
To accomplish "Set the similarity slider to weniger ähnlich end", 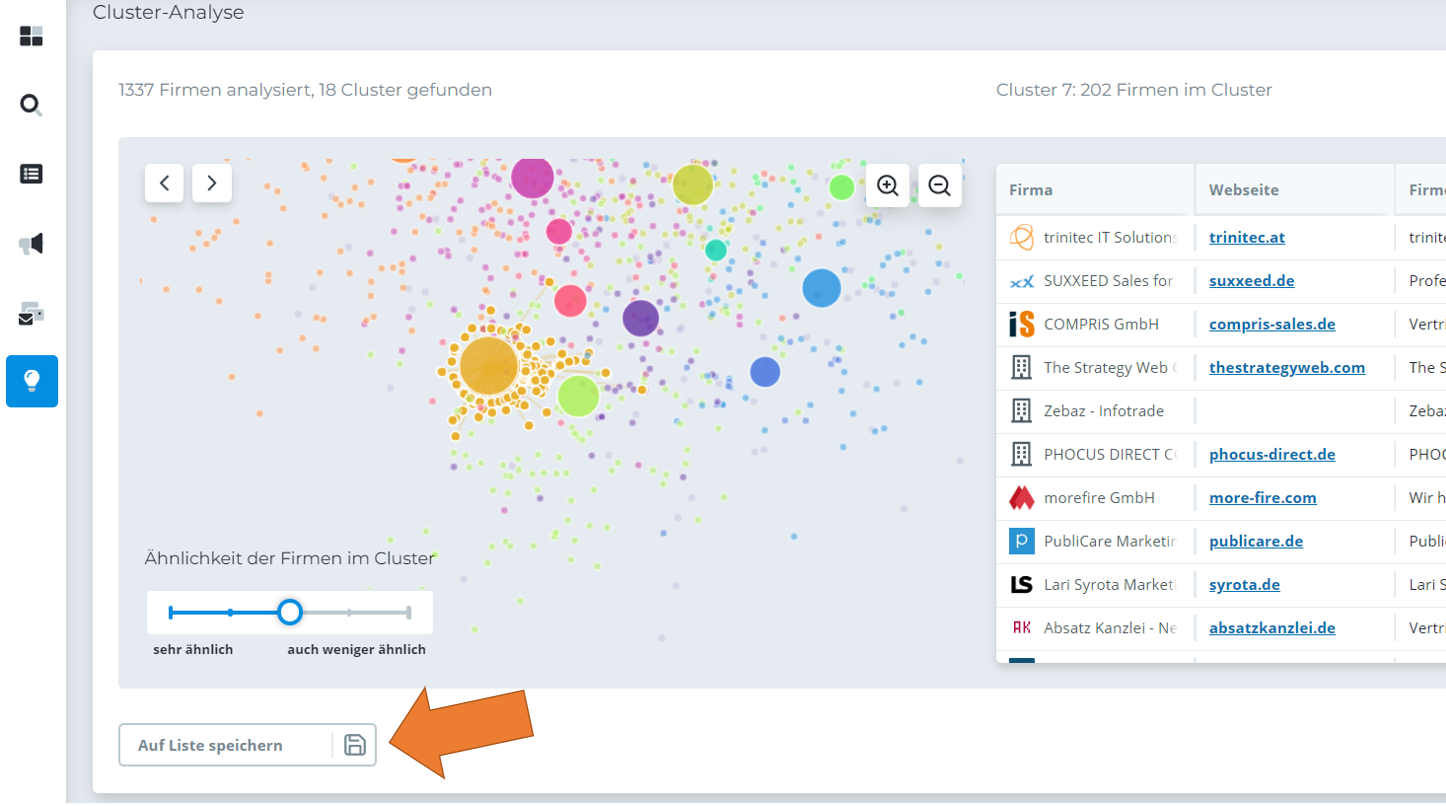I will 409,612.
